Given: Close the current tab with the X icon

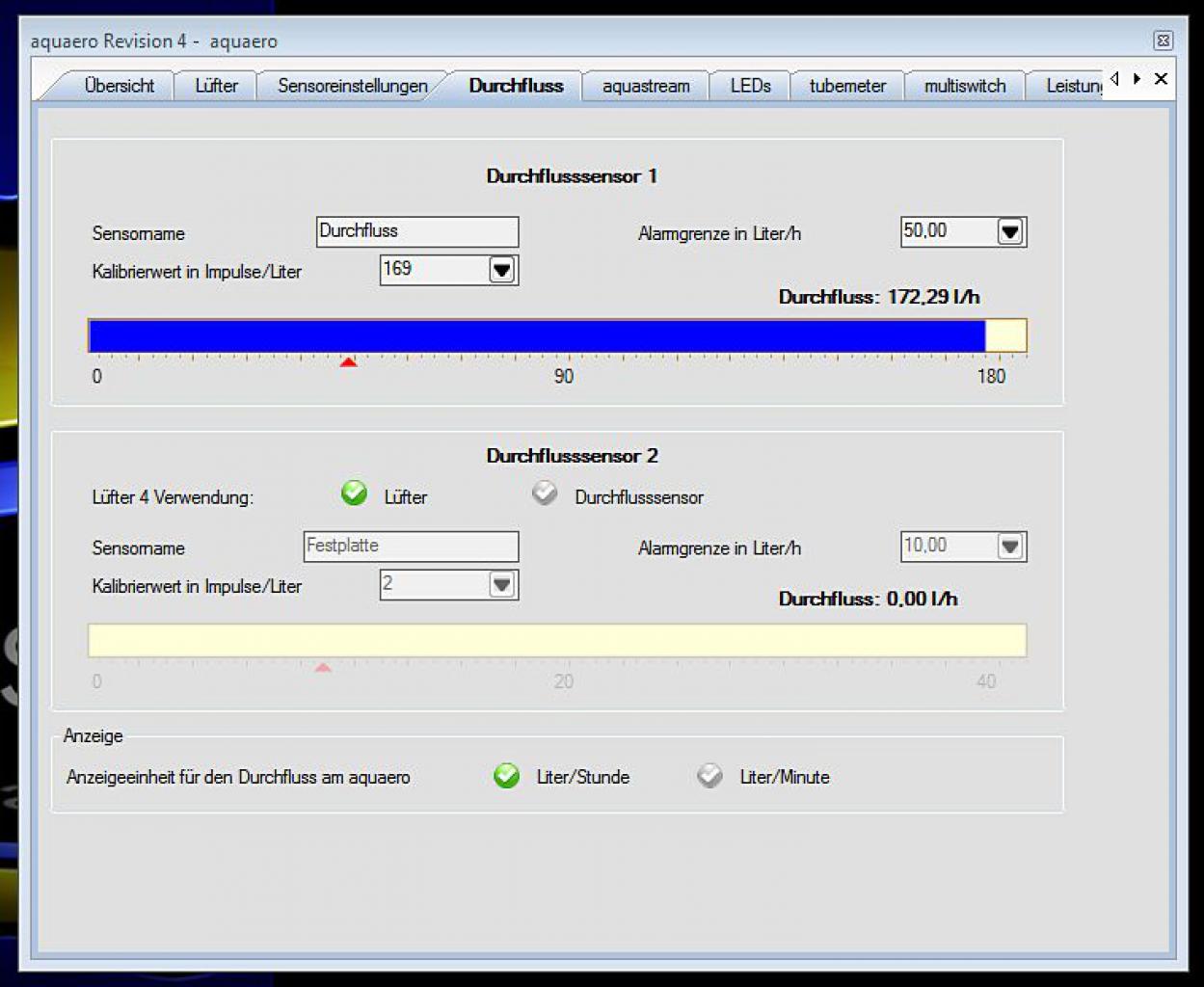Looking at the screenshot, I should pyautogui.click(x=1161, y=79).
